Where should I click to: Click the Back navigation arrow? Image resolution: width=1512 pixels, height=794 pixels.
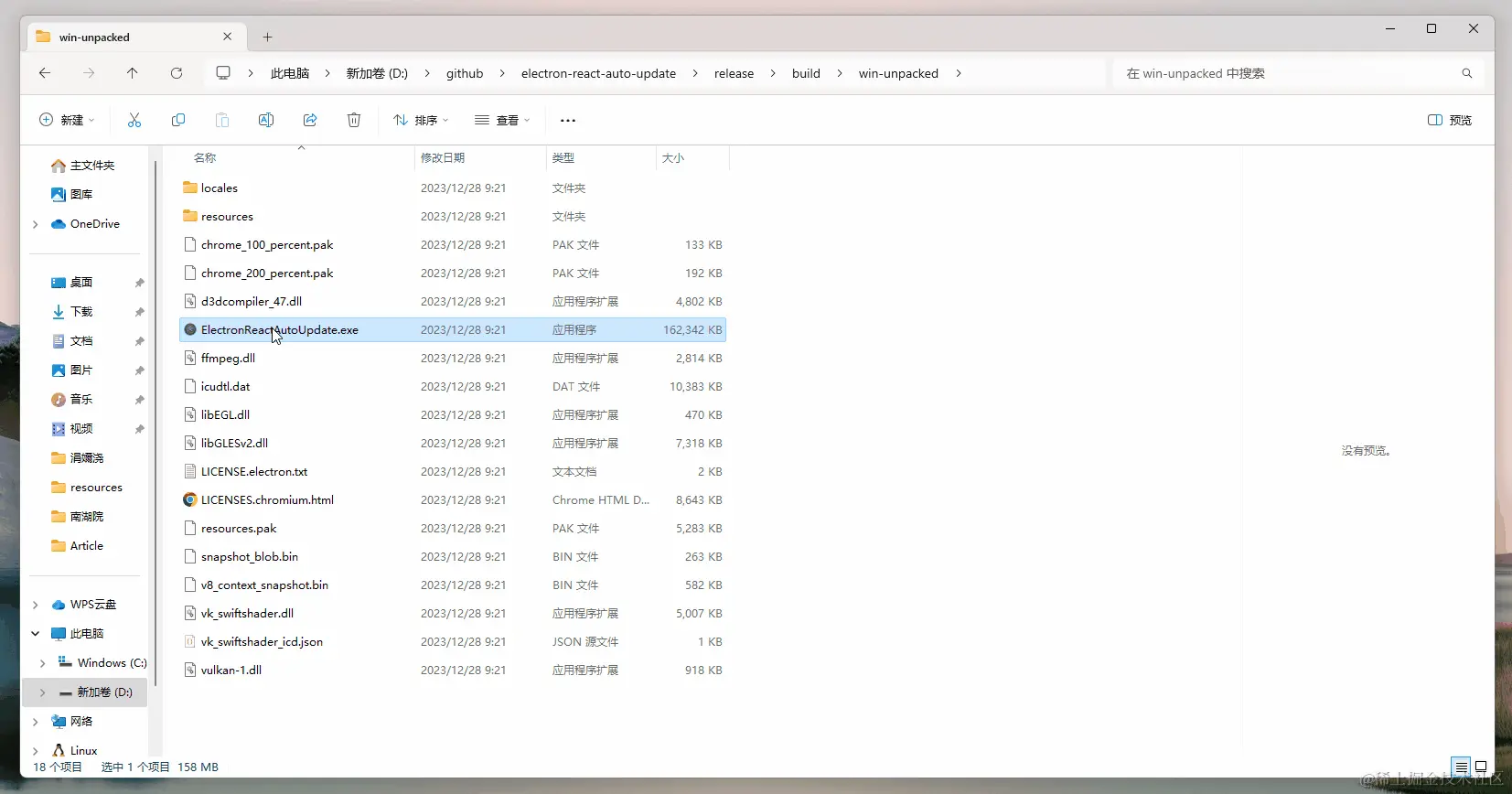[x=45, y=73]
